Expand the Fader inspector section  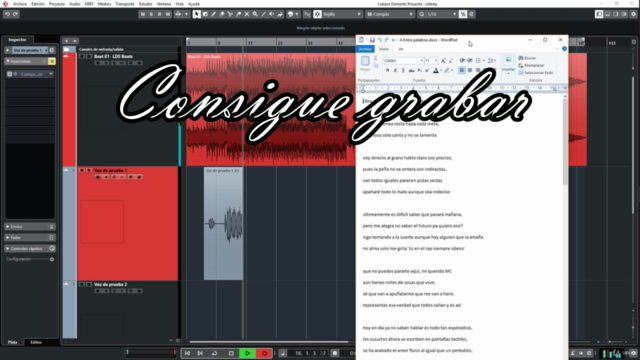[x=30, y=238]
